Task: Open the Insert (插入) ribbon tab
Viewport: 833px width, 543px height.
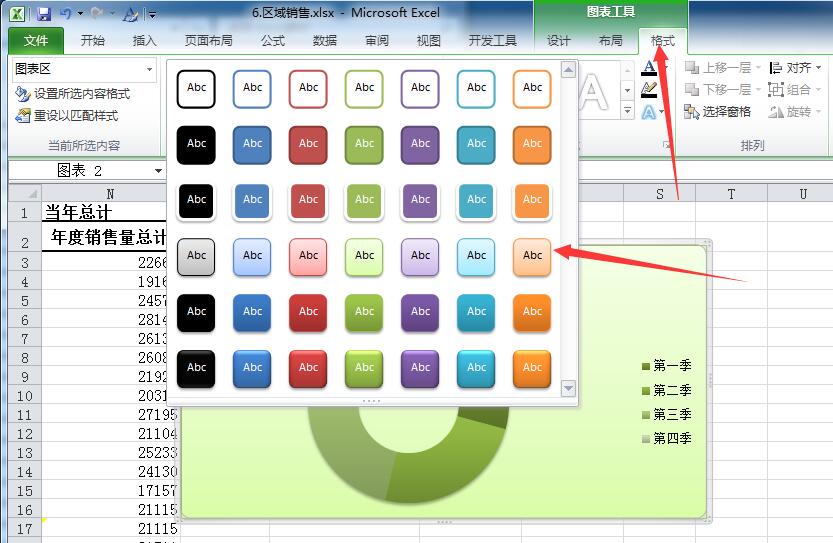Action: pos(145,41)
